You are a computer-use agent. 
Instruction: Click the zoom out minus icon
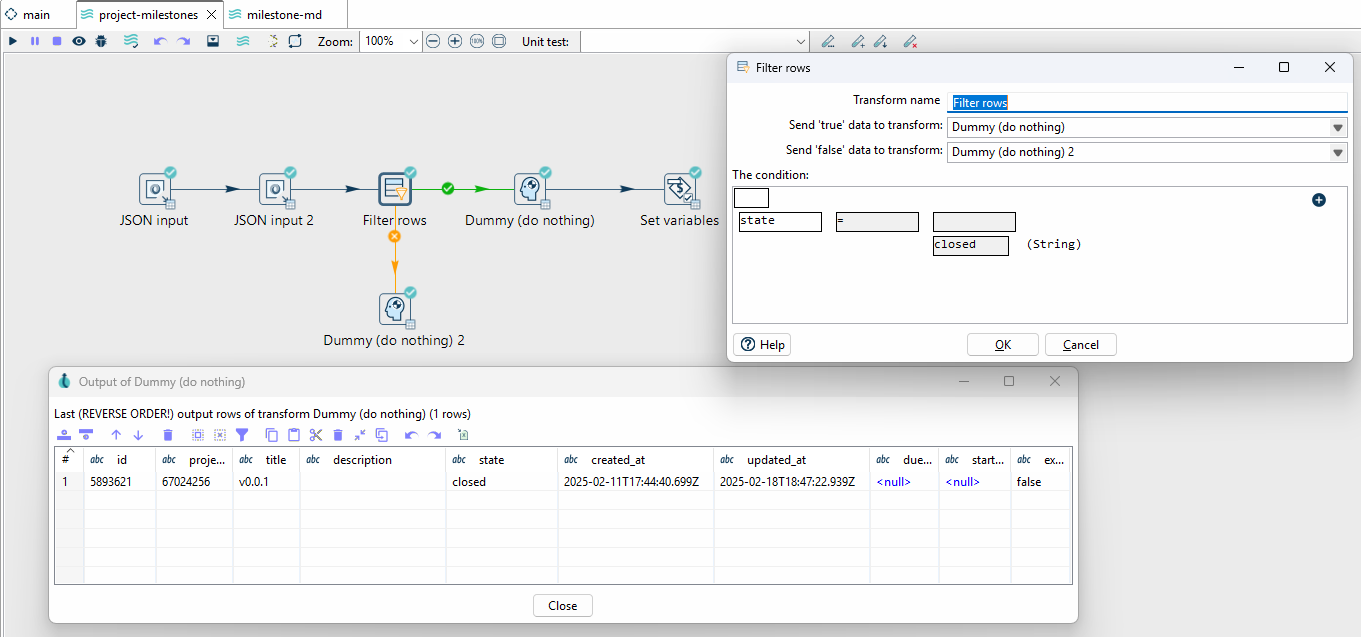pyautogui.click(x=433, y=41)
